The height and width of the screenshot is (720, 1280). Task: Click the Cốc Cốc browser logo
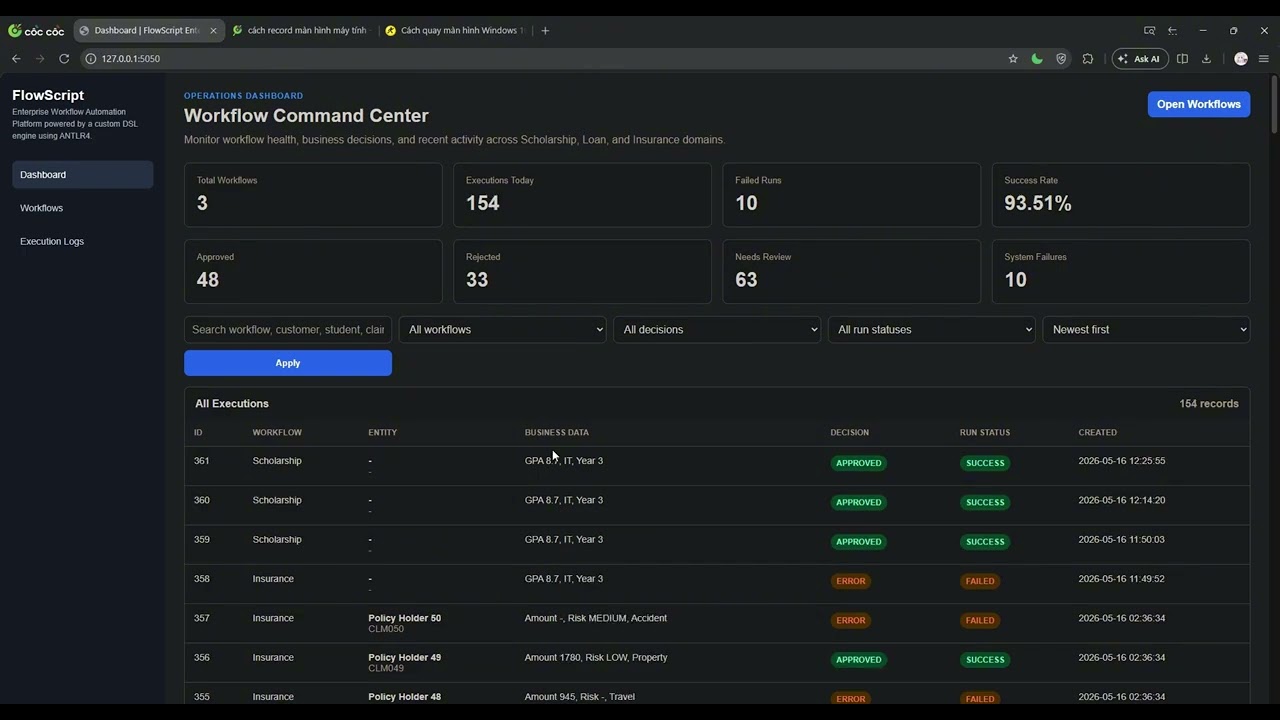pyautogui.click(x=36, y=31)
